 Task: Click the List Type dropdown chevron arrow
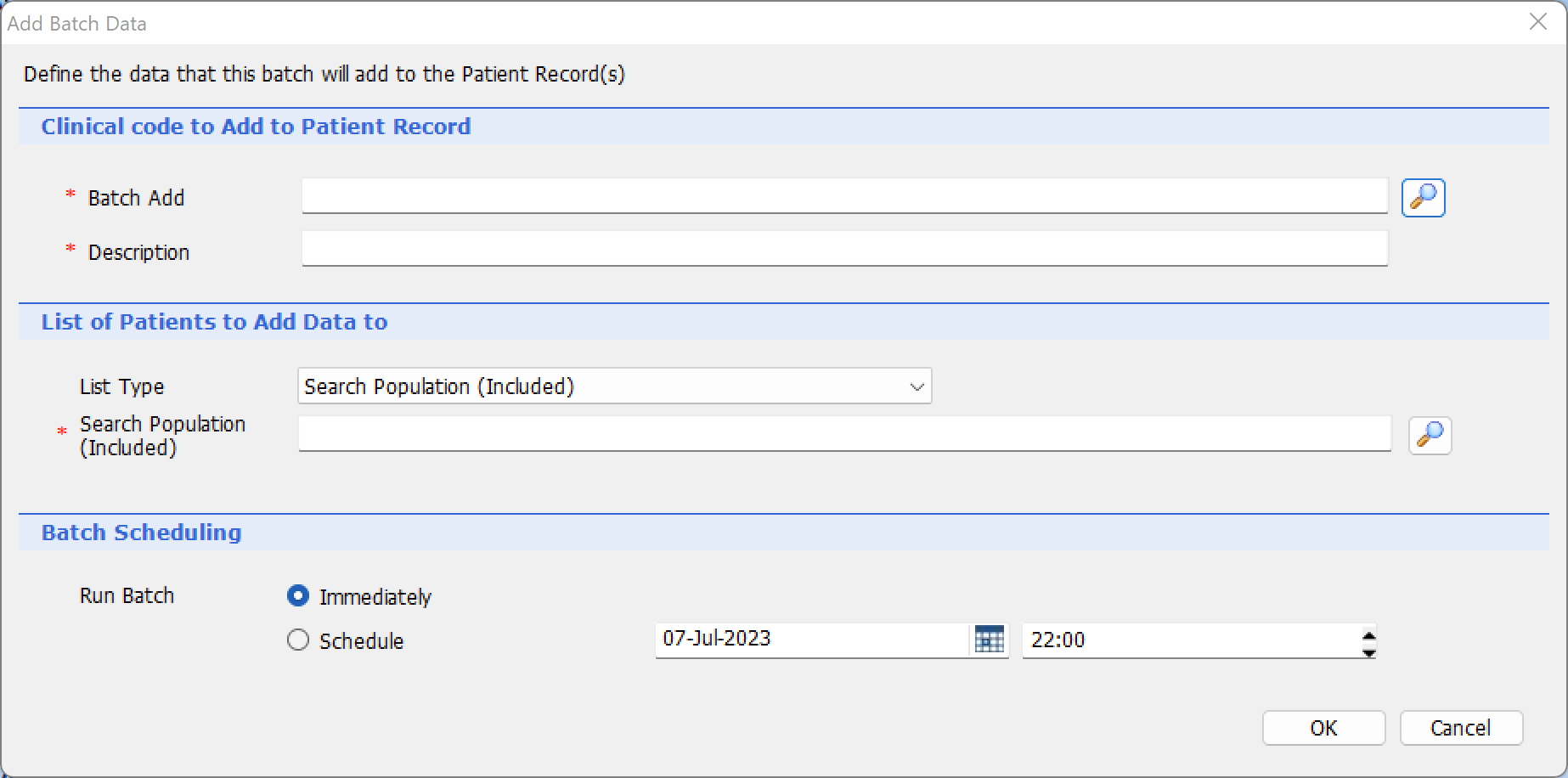click(x=917, y=387)
